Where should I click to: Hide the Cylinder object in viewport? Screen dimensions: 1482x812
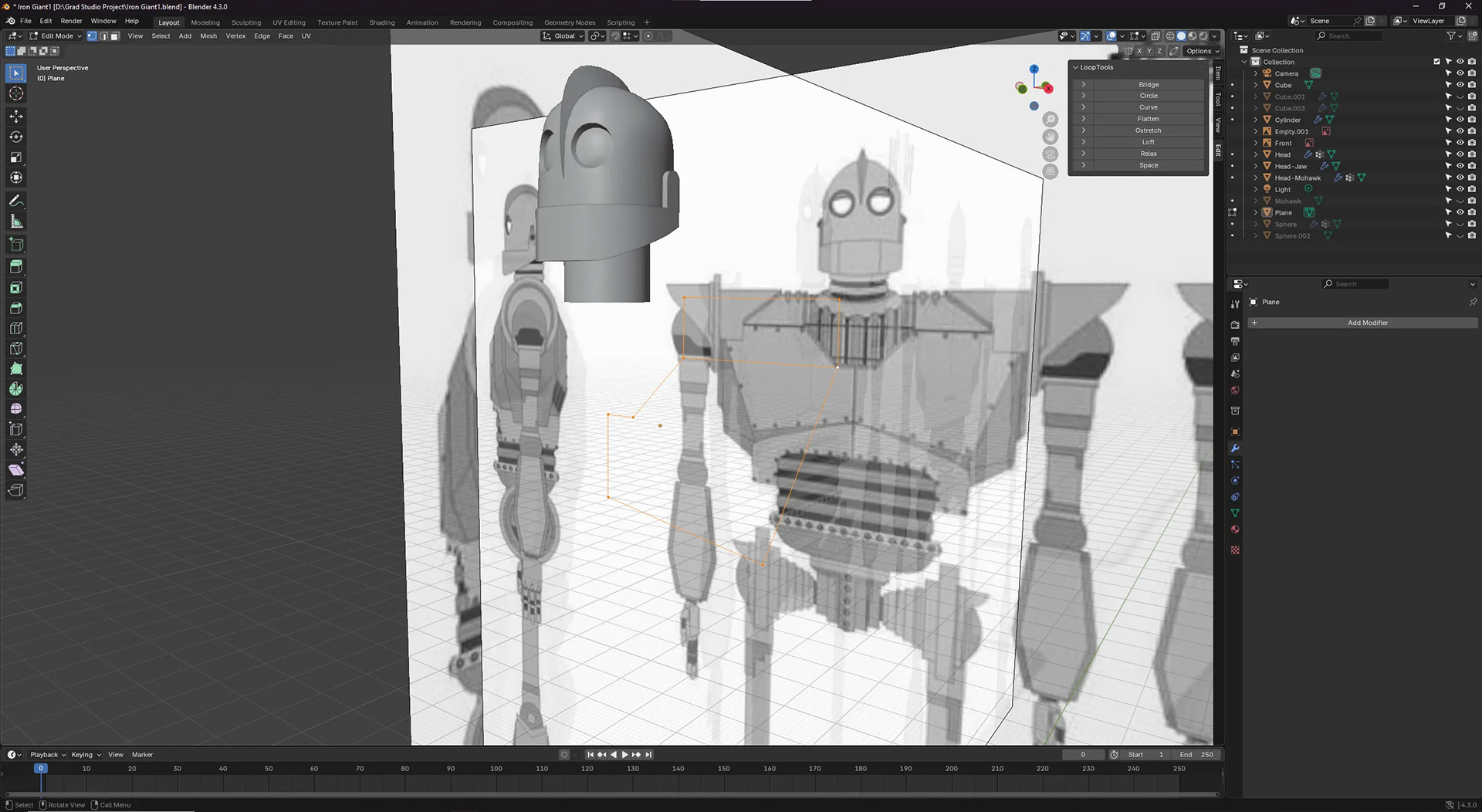tap(1460, 120)
